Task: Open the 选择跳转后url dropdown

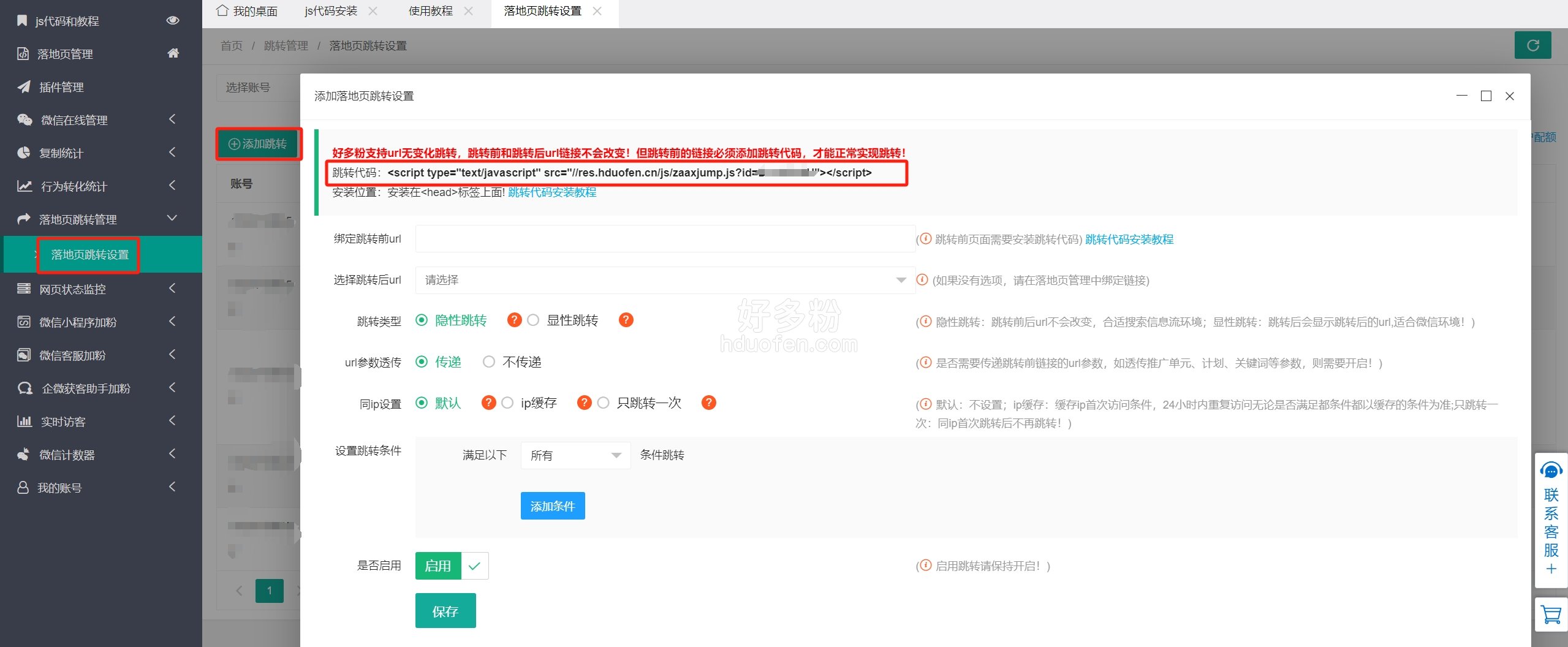Action: (x=665, y=280)
